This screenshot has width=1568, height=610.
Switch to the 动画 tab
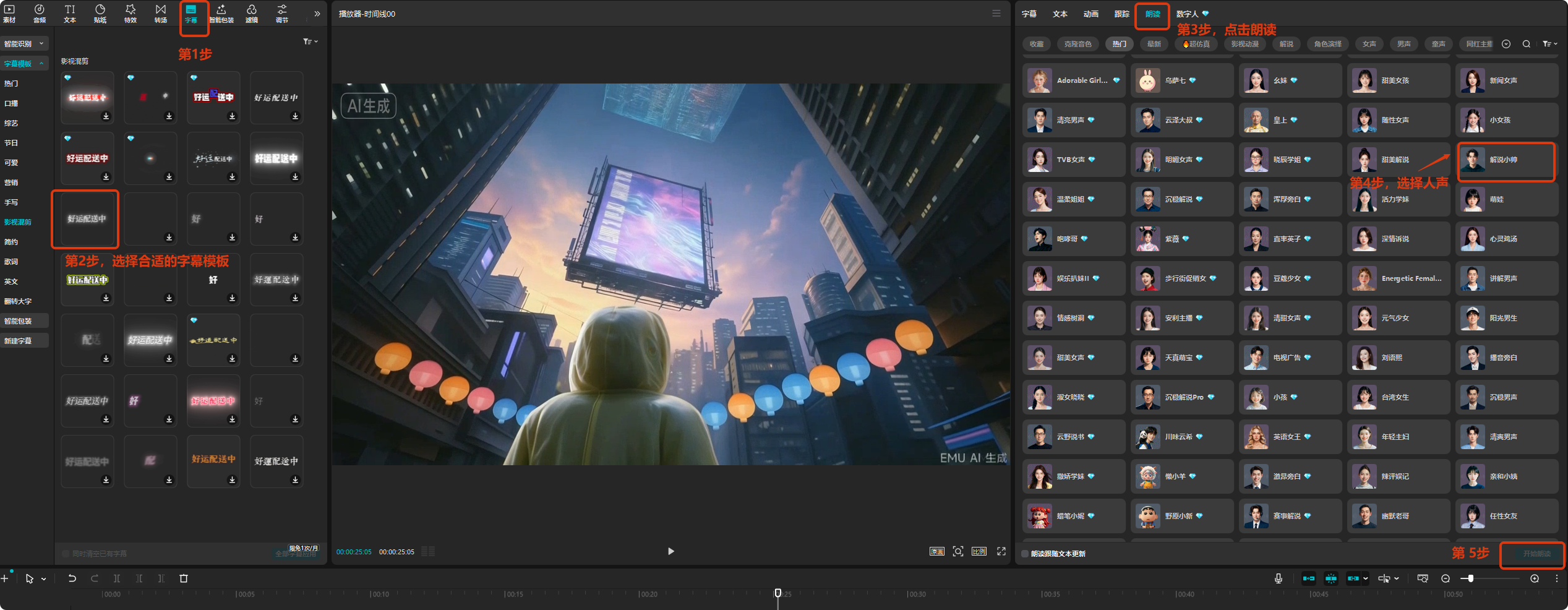point(1091,14)
